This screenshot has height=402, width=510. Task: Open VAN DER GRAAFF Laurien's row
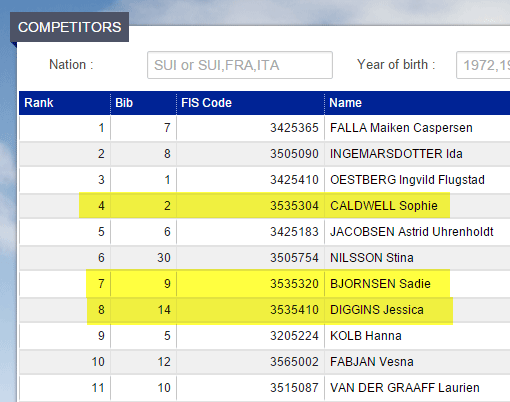[265, 388]
